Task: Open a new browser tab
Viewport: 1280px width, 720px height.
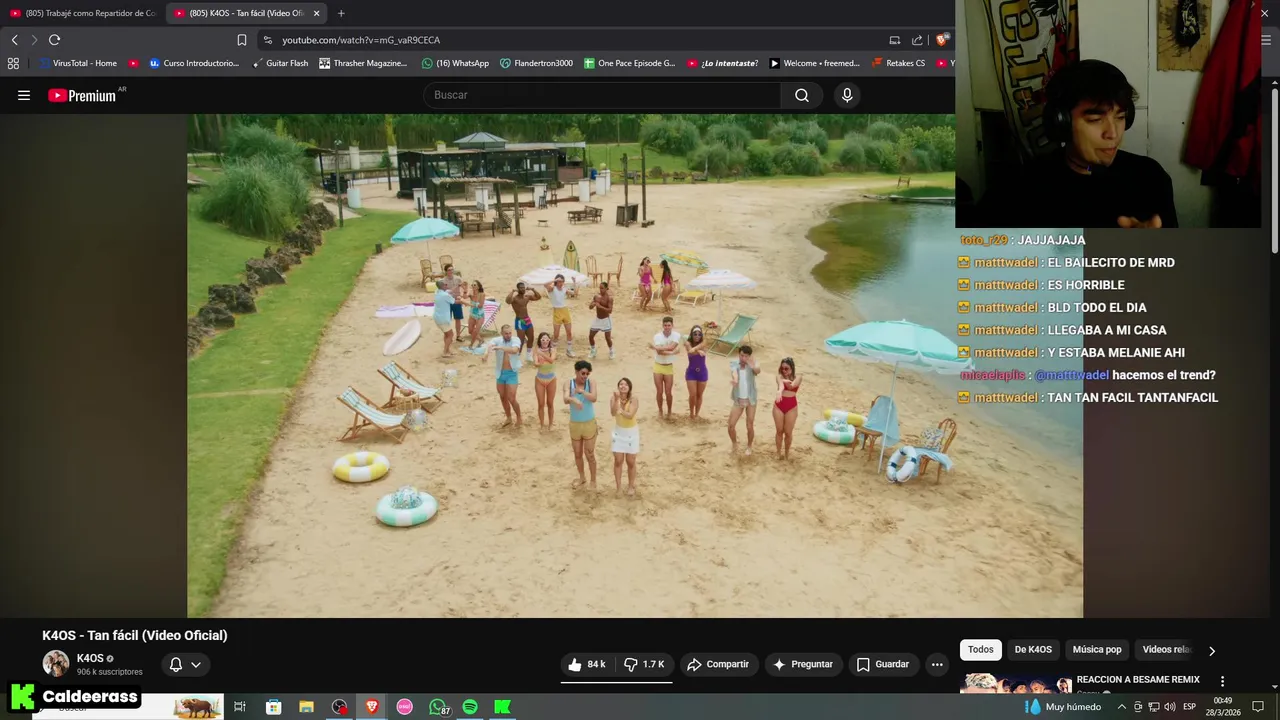Action: (341, 13)
